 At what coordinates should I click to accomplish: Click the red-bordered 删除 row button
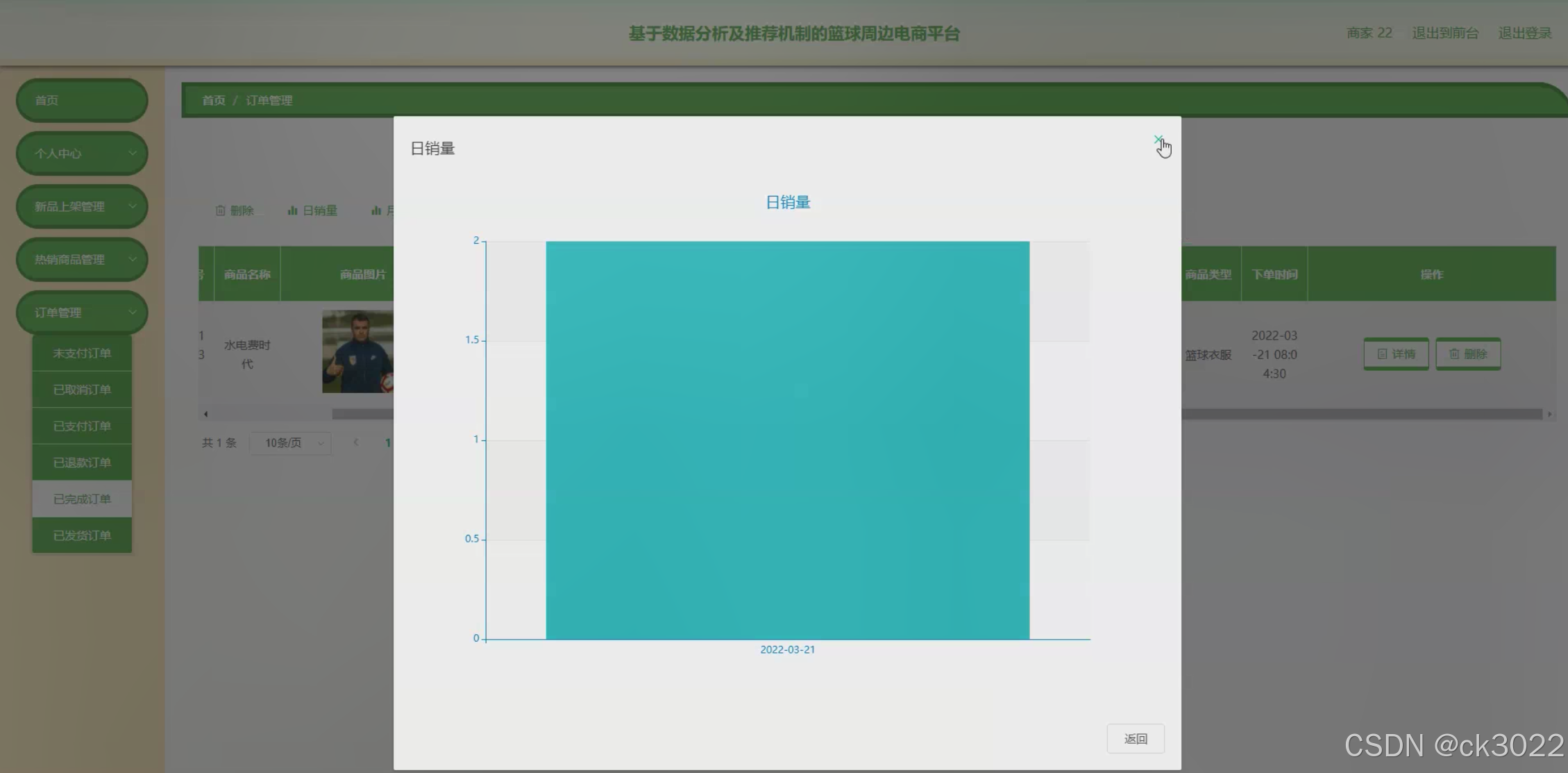(1468, 354)
